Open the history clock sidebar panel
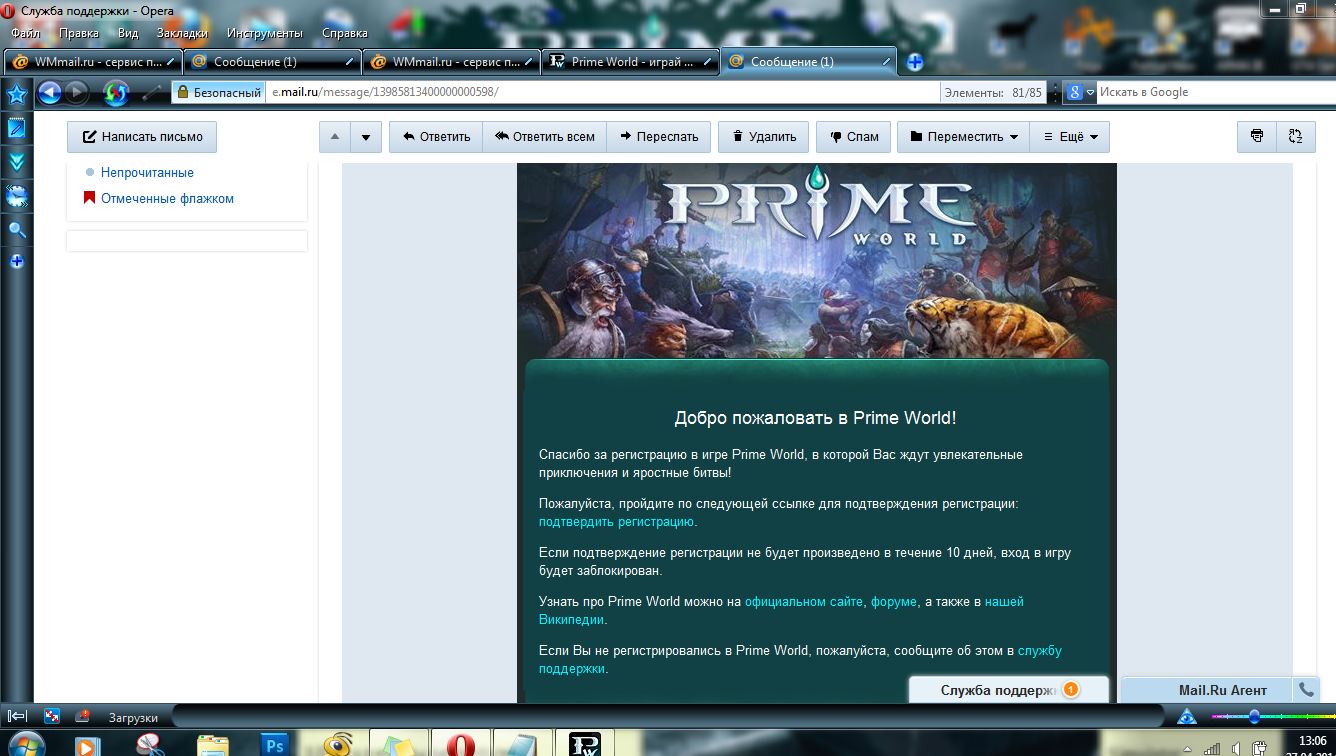Viewport: 1336px width, 756px height. pos(16,196)
